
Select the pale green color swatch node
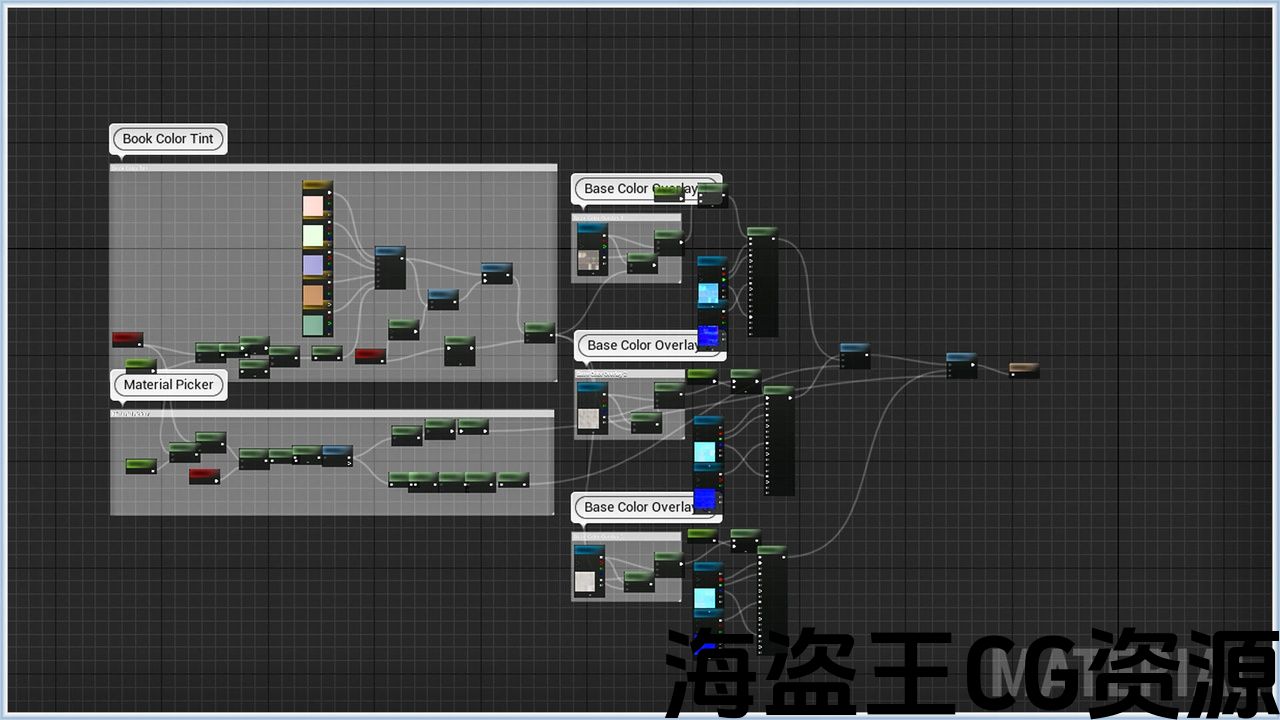[313, 236]
